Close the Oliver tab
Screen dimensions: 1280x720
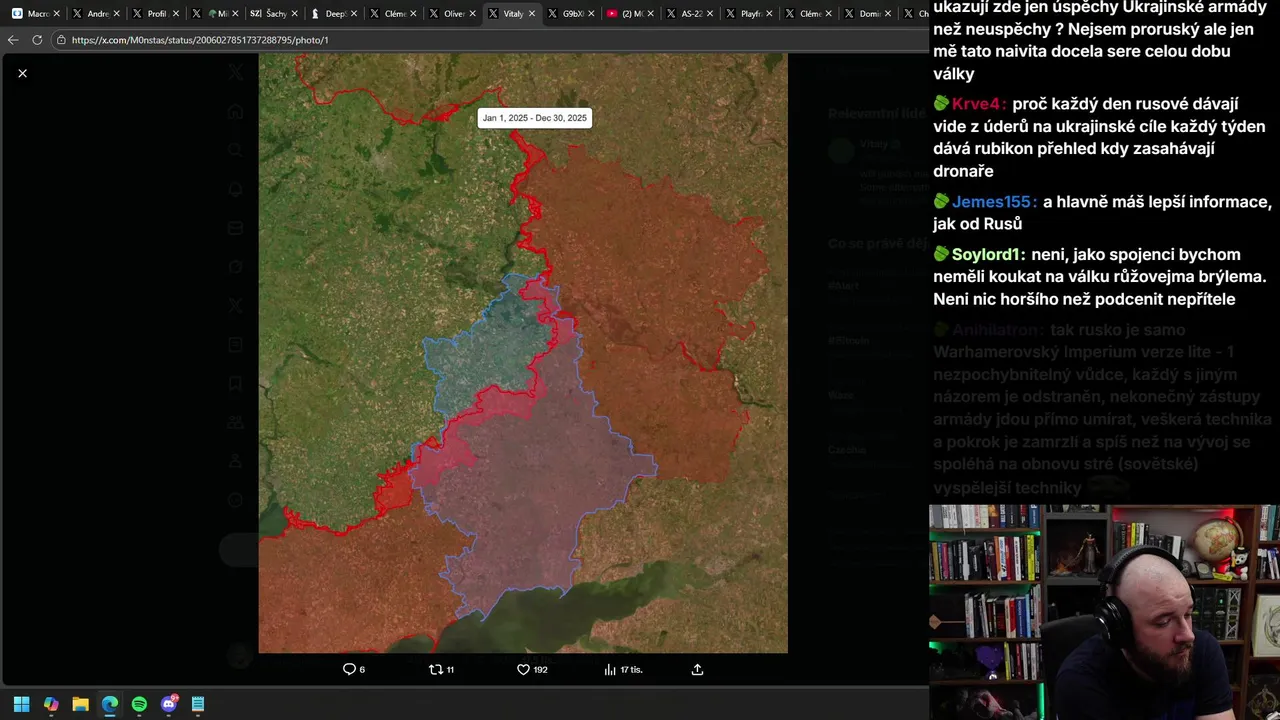[x=473, y=14]
